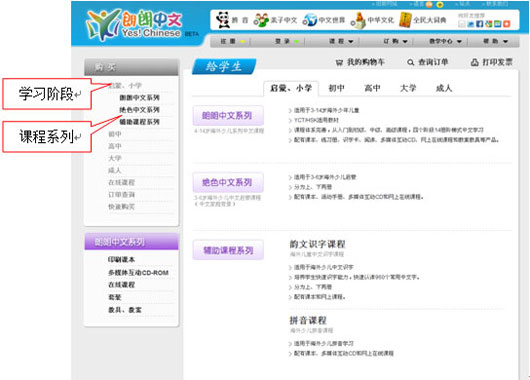Open 在线课程 in the 购买 sidebar
The height and width of the screenshot is (380, 530).
coord(121,183)
